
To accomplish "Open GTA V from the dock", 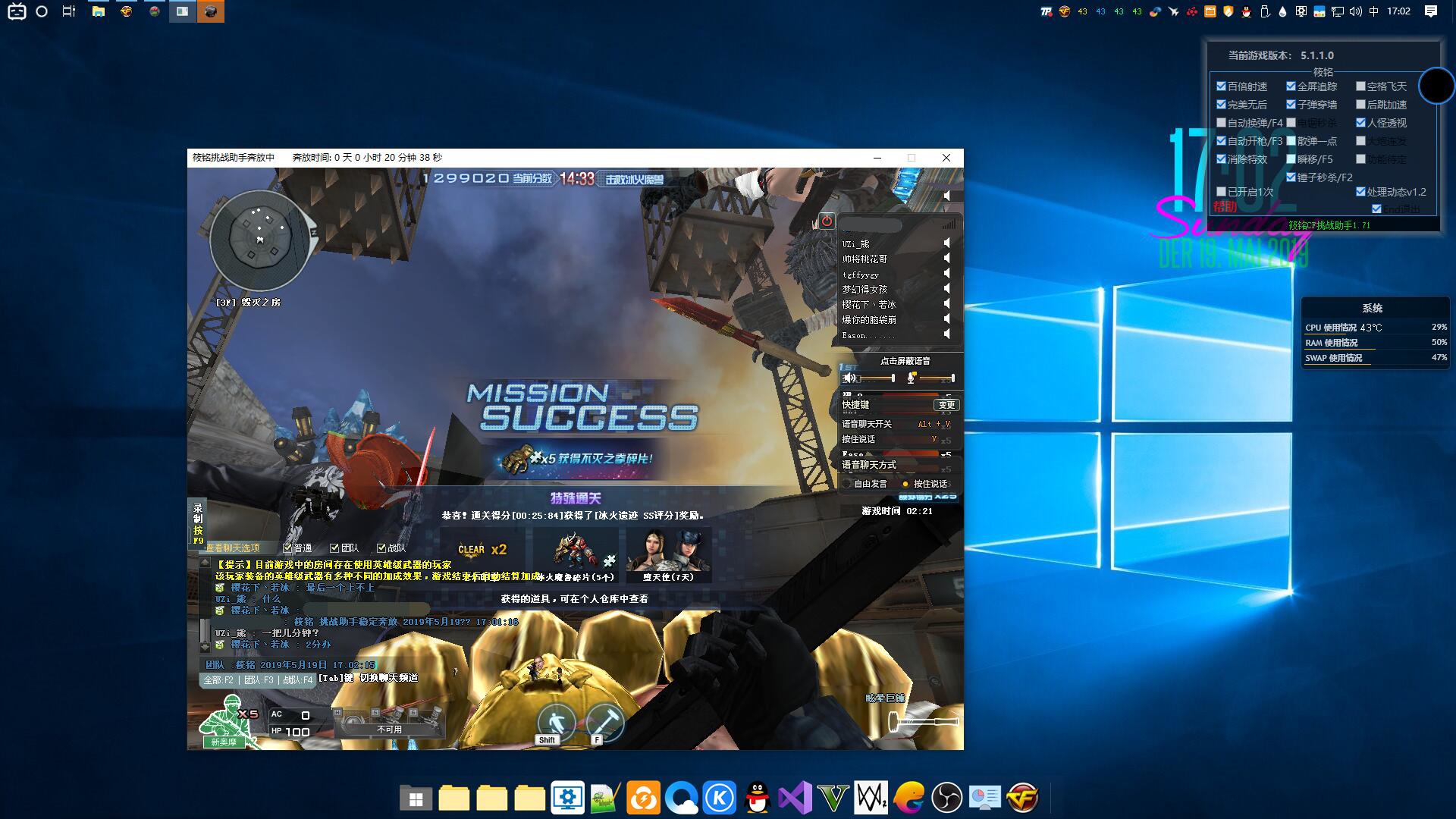I will [x=833, y=798].
